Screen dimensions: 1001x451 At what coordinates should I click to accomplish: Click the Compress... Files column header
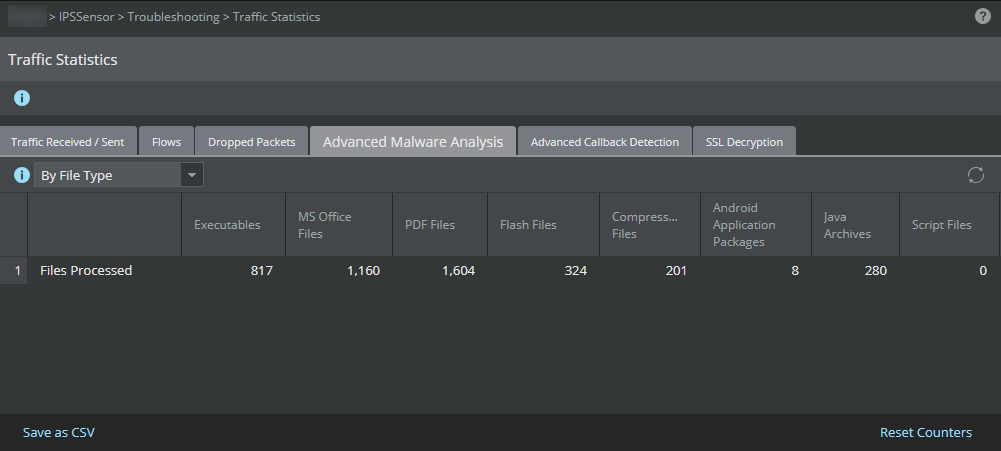point(650,225)
